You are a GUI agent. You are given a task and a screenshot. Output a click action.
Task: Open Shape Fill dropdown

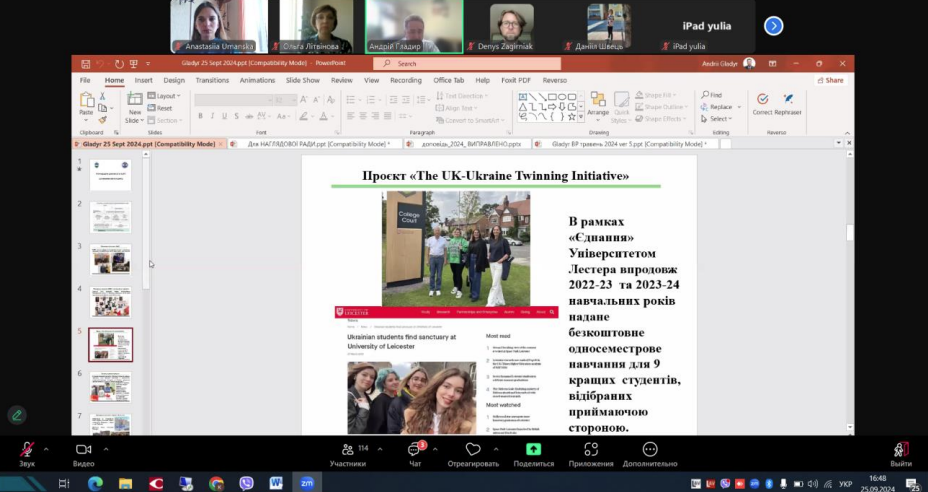[x=657, y=95]
